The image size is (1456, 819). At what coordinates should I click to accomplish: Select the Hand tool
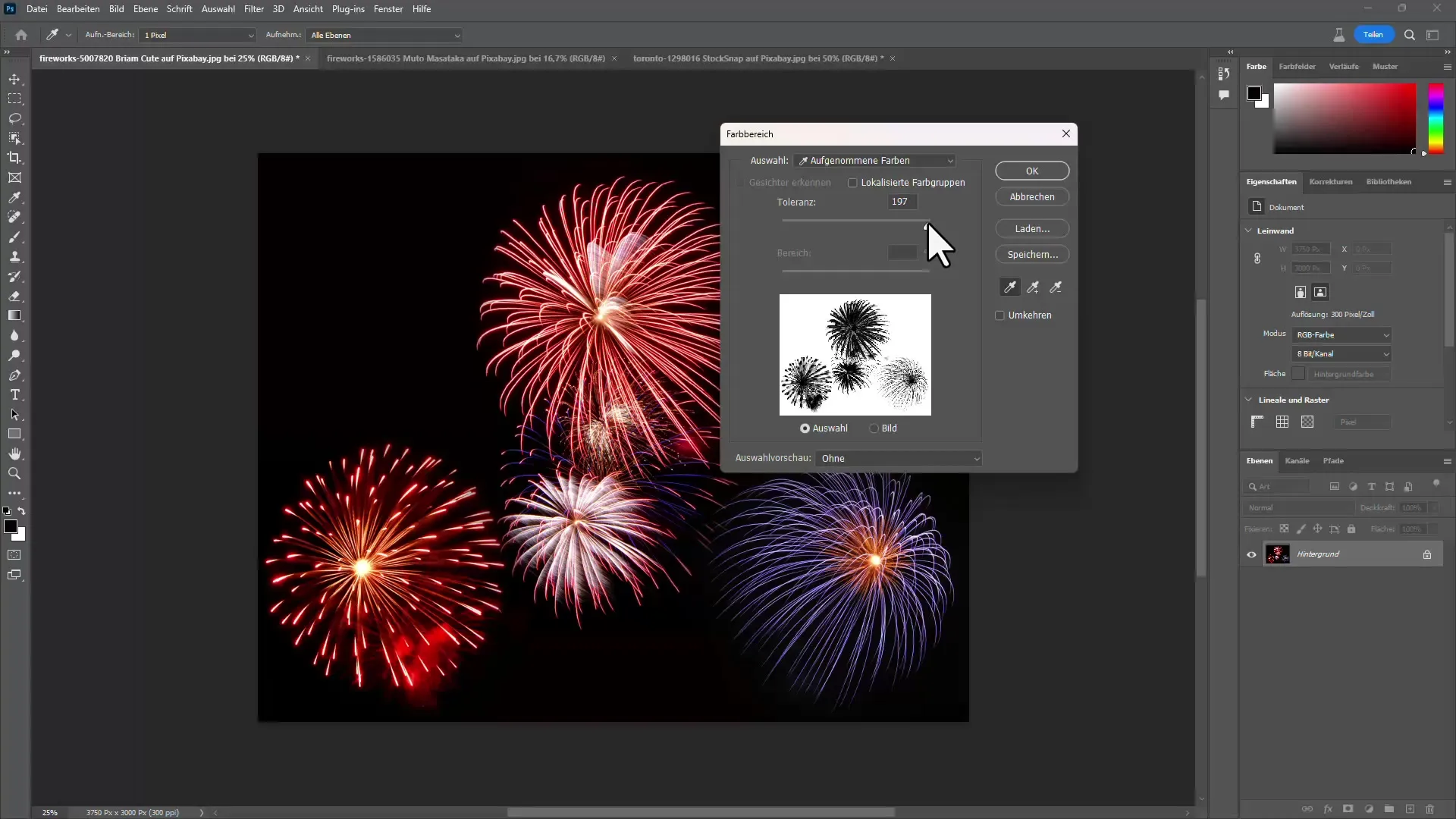14,453
